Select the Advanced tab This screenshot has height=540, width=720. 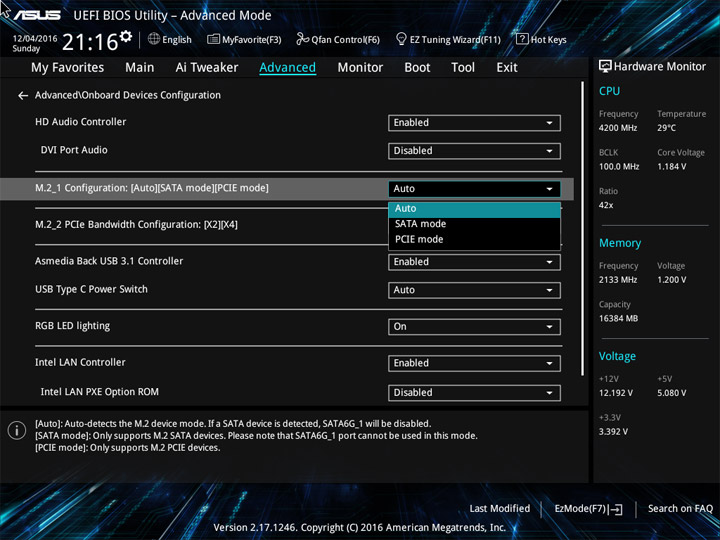click(287, 68)
